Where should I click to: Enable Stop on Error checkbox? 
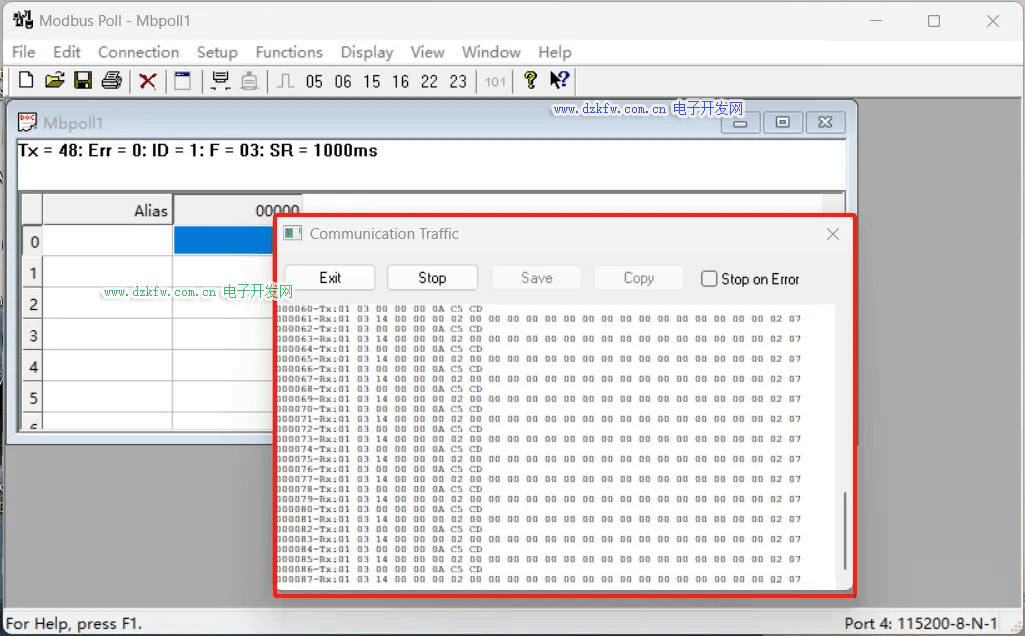(x=709, y=279)
